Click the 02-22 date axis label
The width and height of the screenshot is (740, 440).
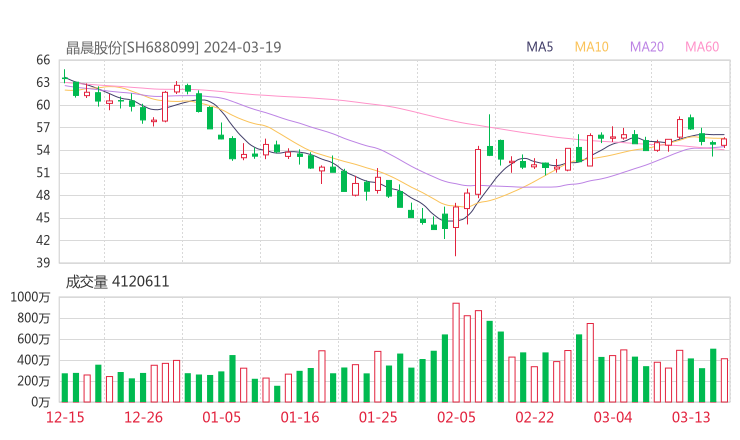pos(534,417)
